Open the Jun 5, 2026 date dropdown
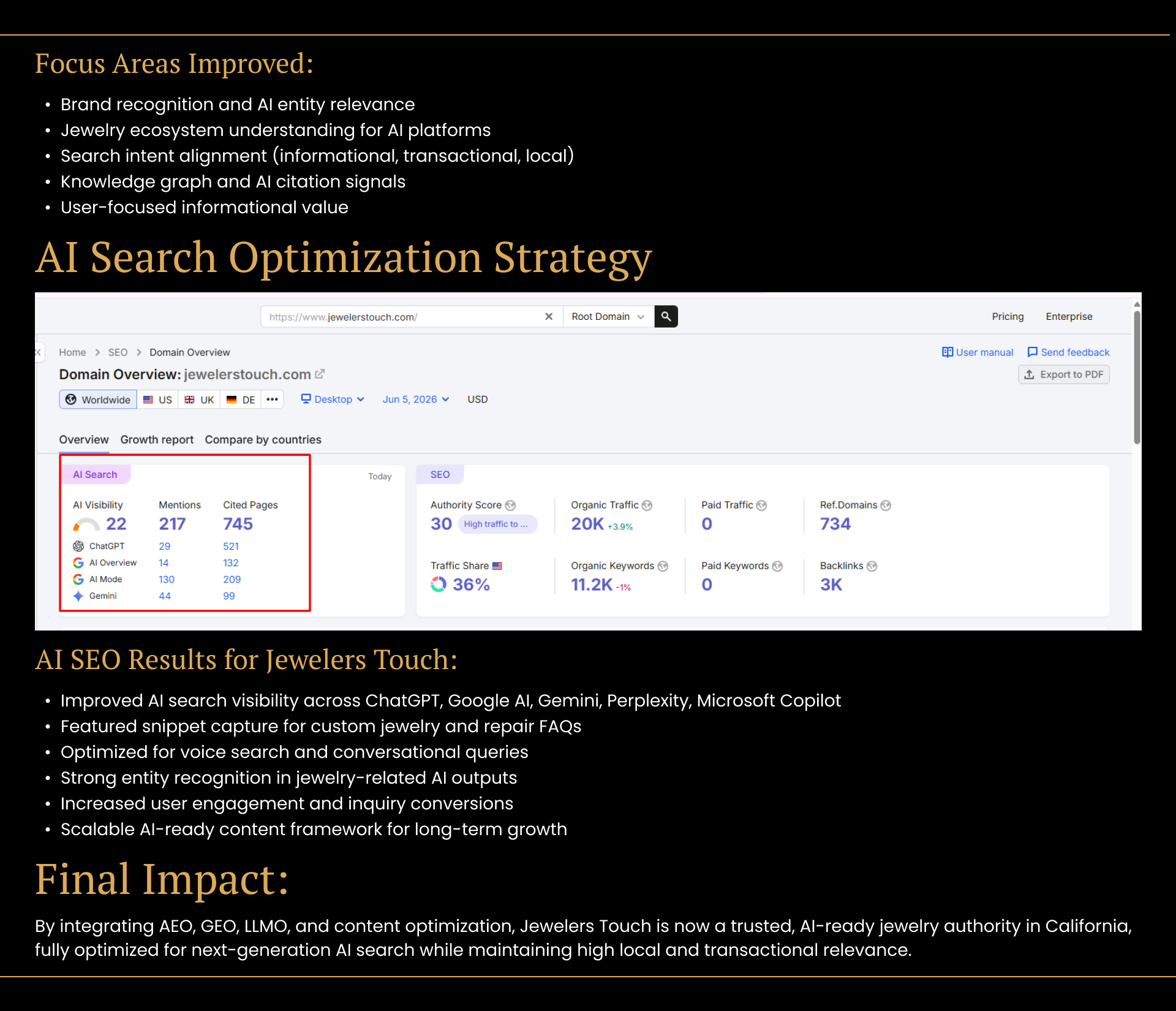The width and height of the screenshot is (1176, 1011). click(x=416, y=399)
